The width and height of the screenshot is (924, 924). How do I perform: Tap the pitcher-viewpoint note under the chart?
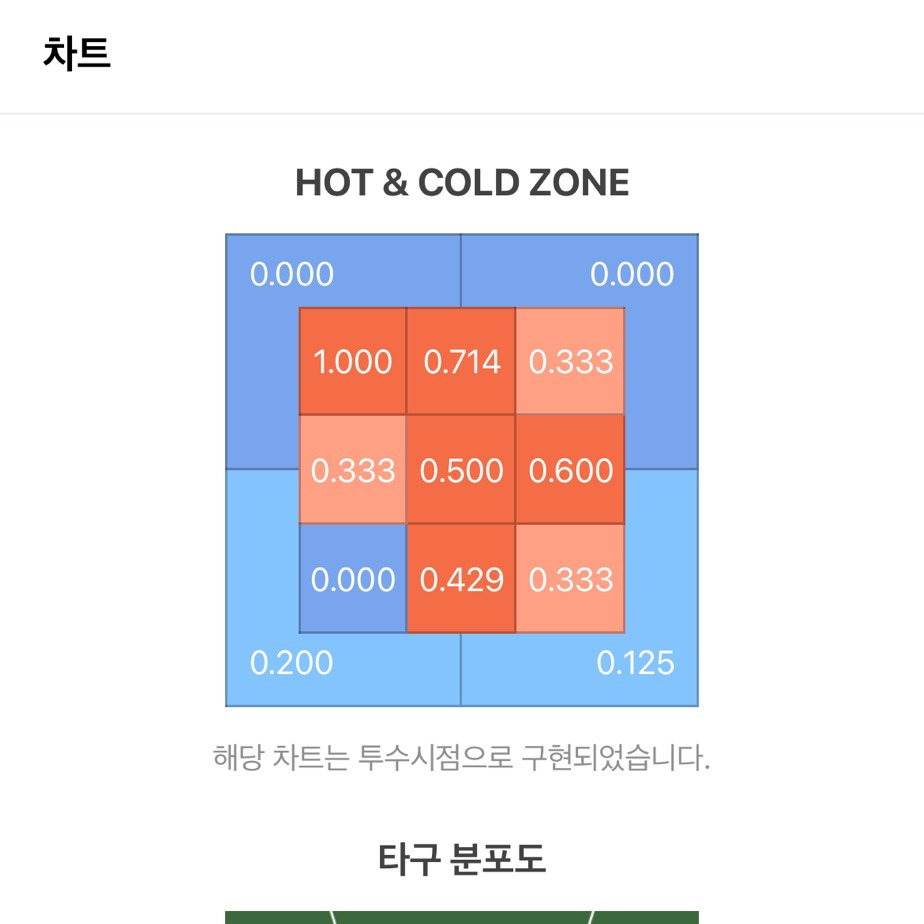(461, 757)
